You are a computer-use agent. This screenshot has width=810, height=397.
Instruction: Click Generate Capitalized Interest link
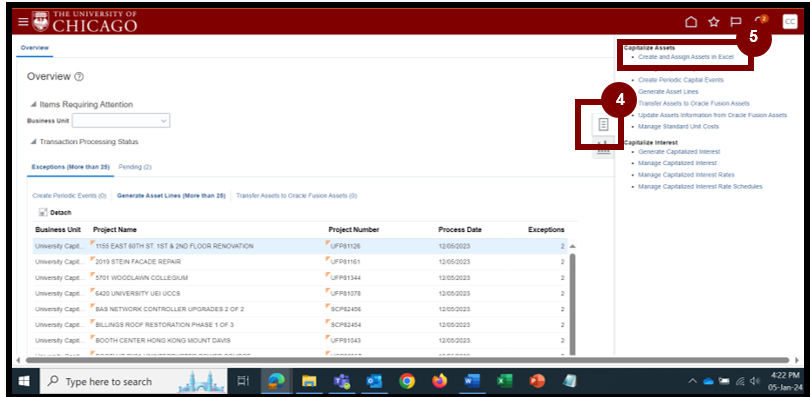(679, 152)
